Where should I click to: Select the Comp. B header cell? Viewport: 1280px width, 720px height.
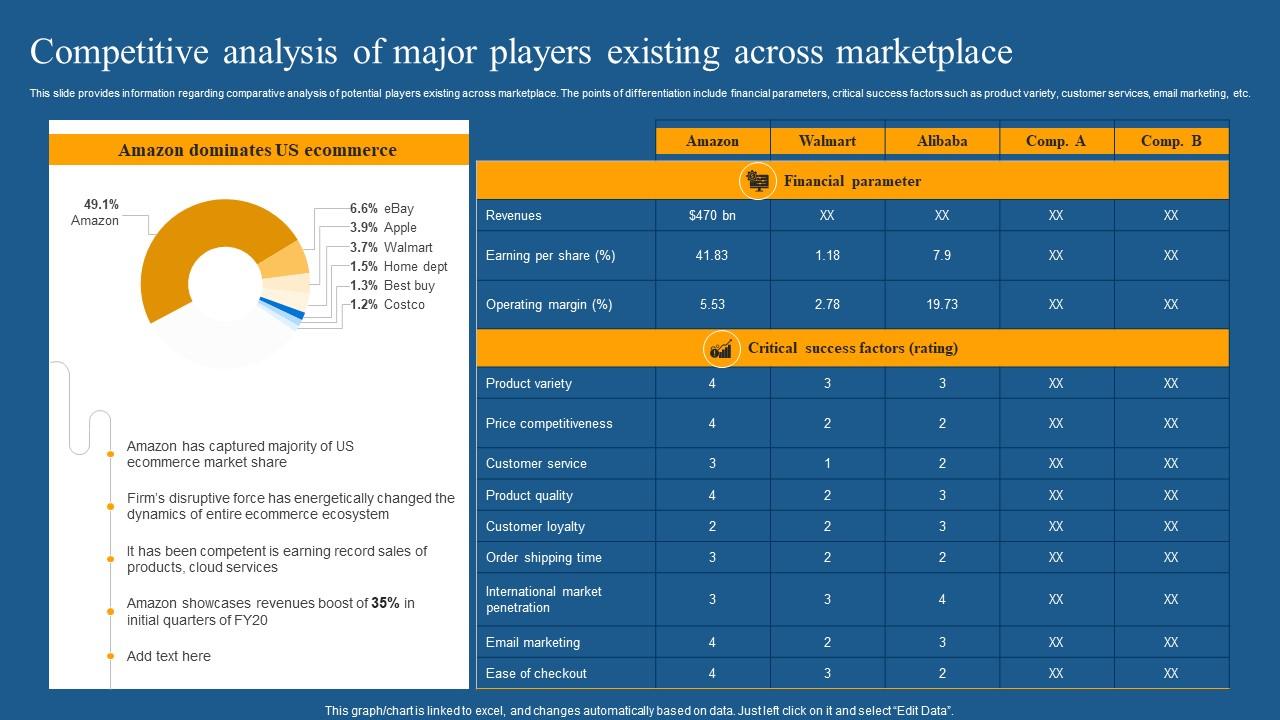pos(1170,141)
